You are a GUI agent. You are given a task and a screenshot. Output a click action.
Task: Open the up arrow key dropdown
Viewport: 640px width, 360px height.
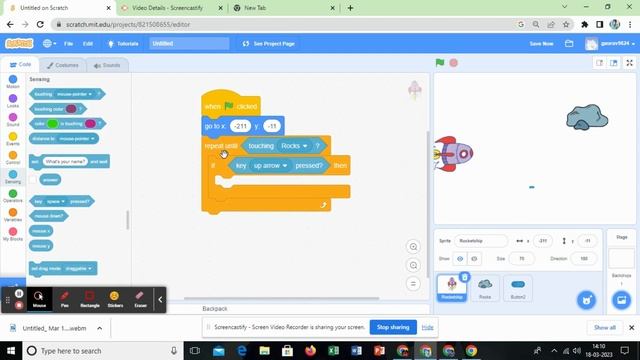(x=270, y=166)
